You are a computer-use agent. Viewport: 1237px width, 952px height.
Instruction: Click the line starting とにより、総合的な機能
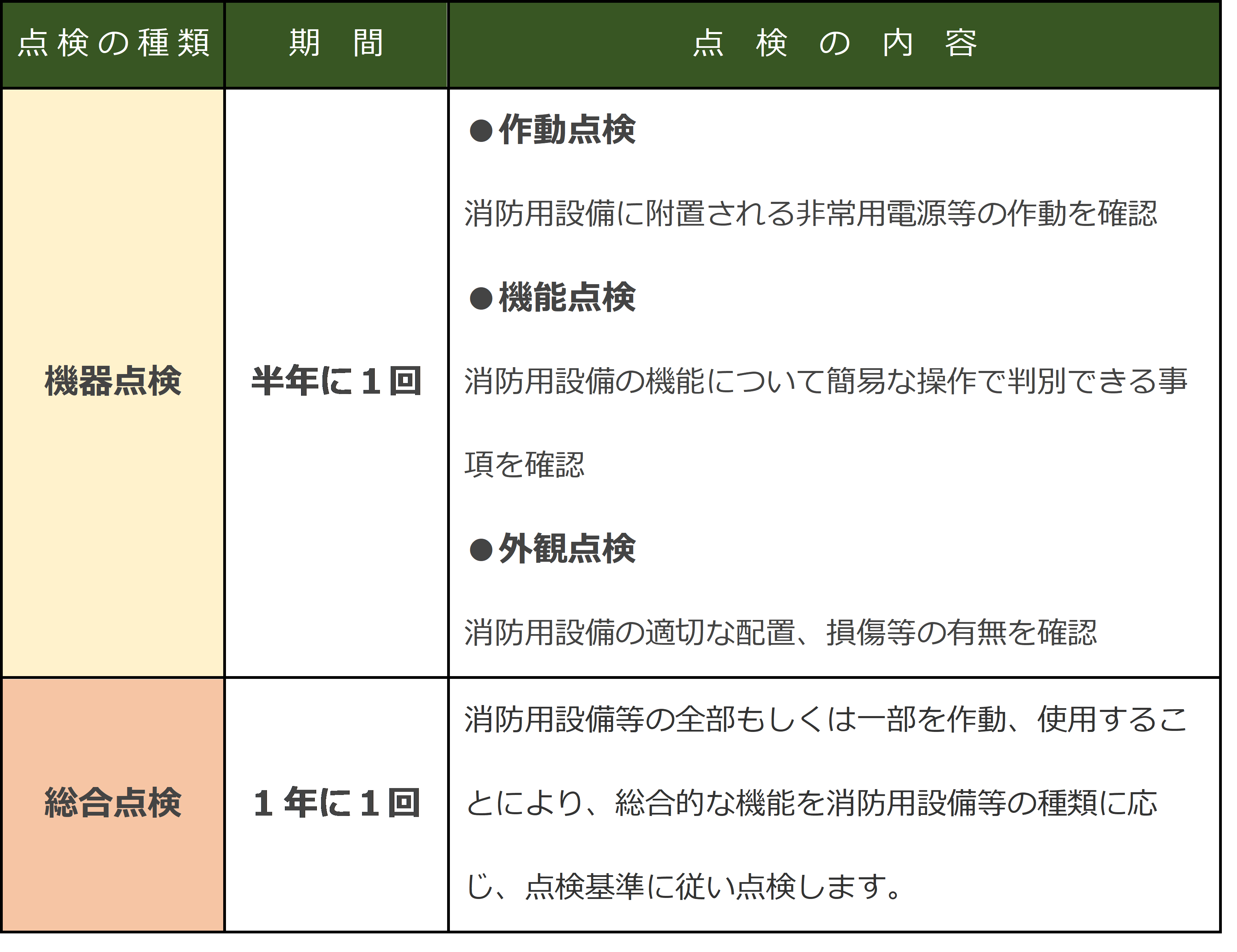811,804
